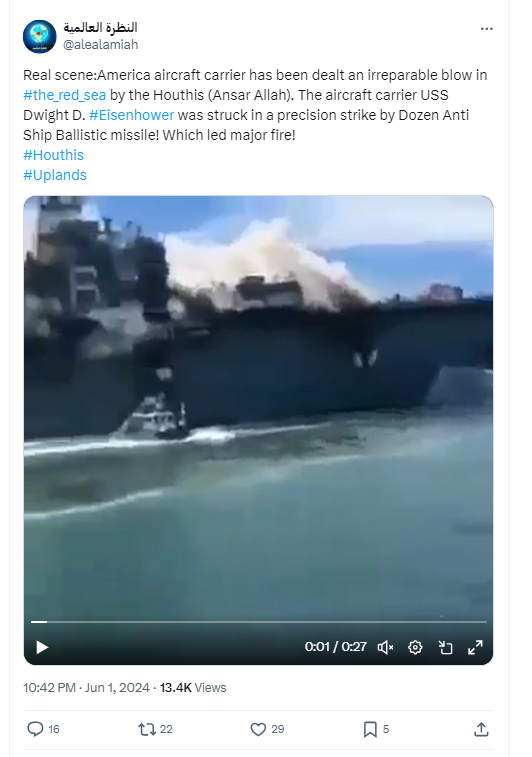
Task: Open video settings gear
Action: [x=415, y=647]
